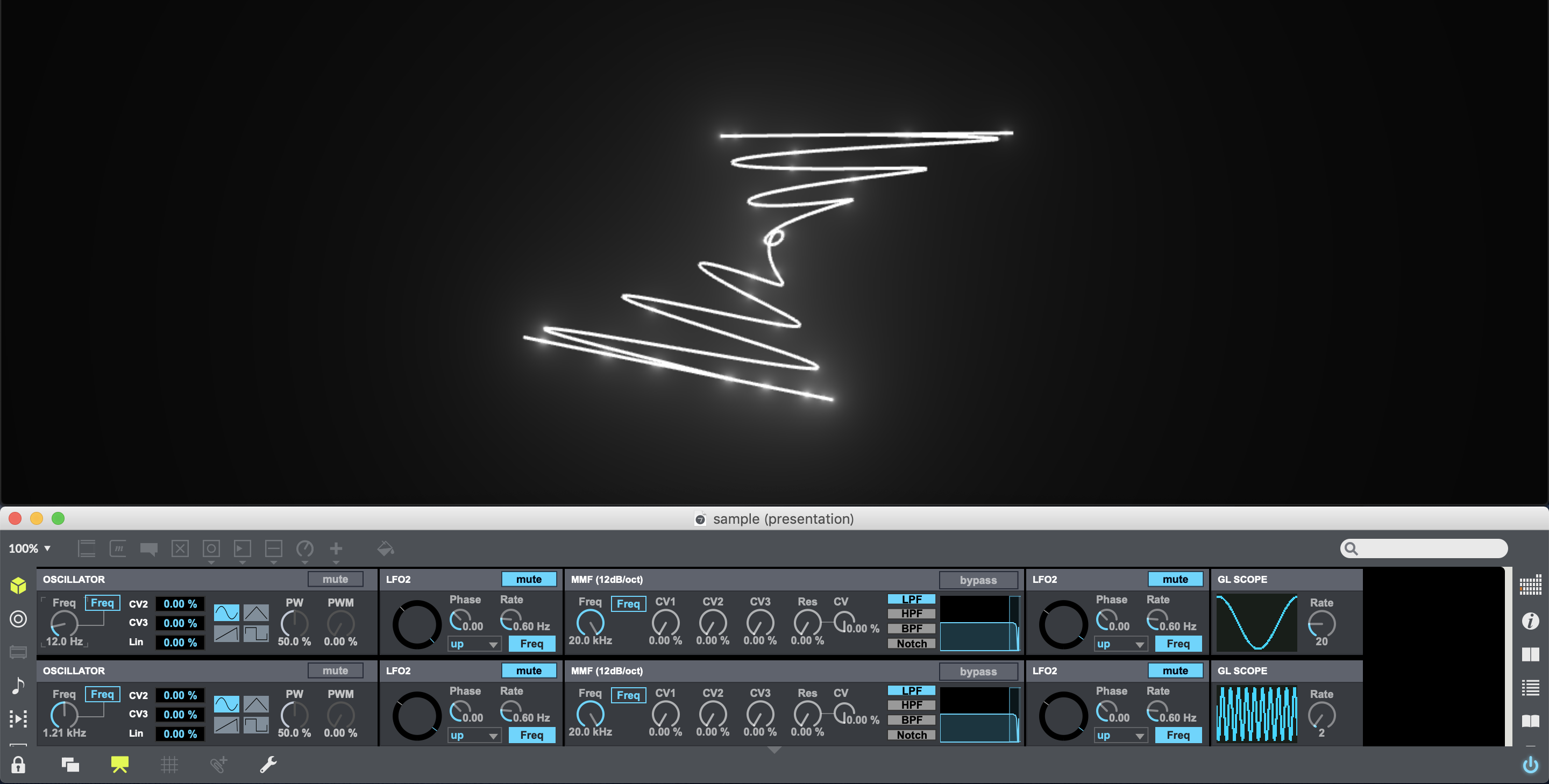Mute the top OSCILLATOR module

pyautogui.click(x=336, y=579)
